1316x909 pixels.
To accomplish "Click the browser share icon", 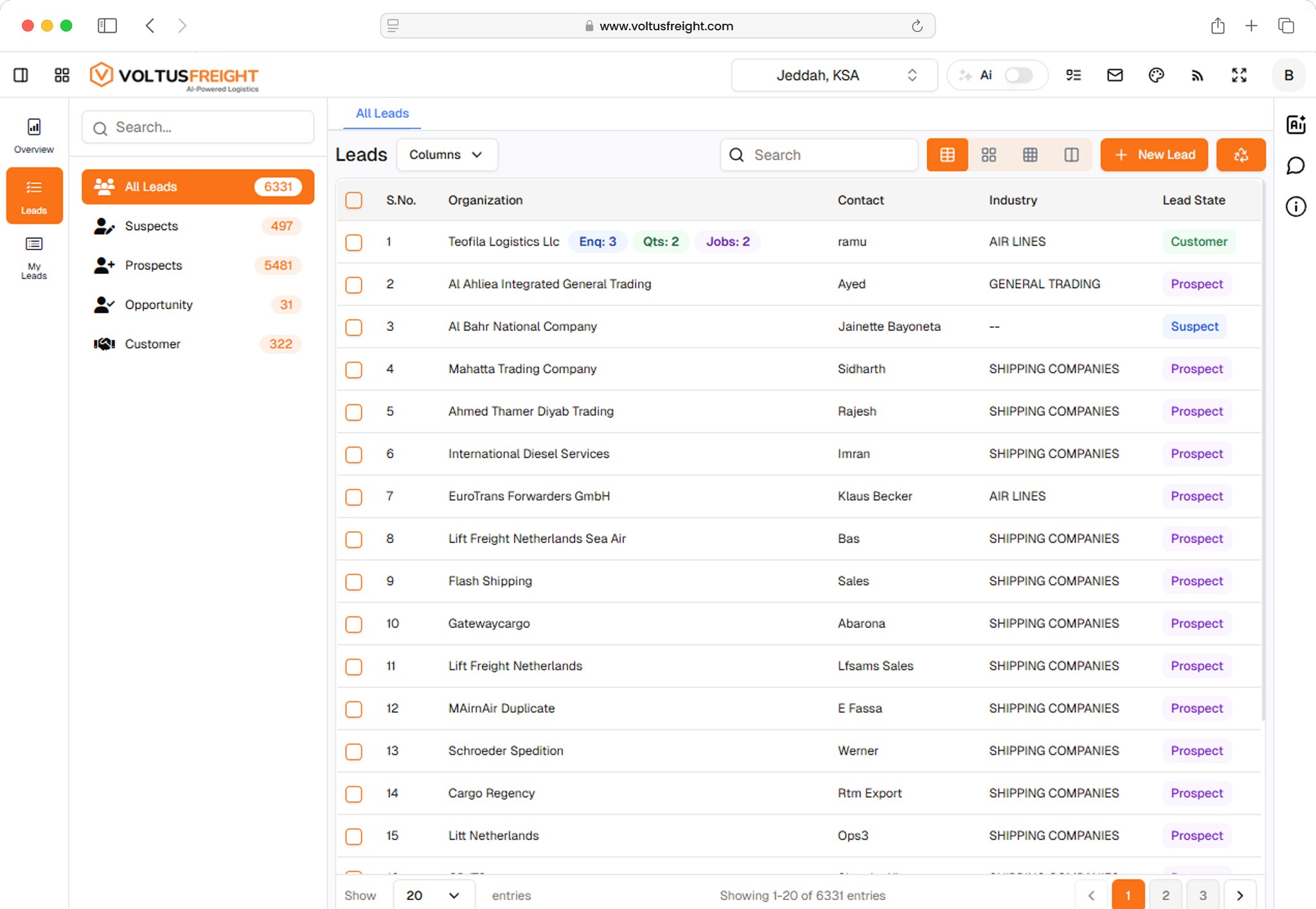I will pyautogui.click(x=1218, y=26).
